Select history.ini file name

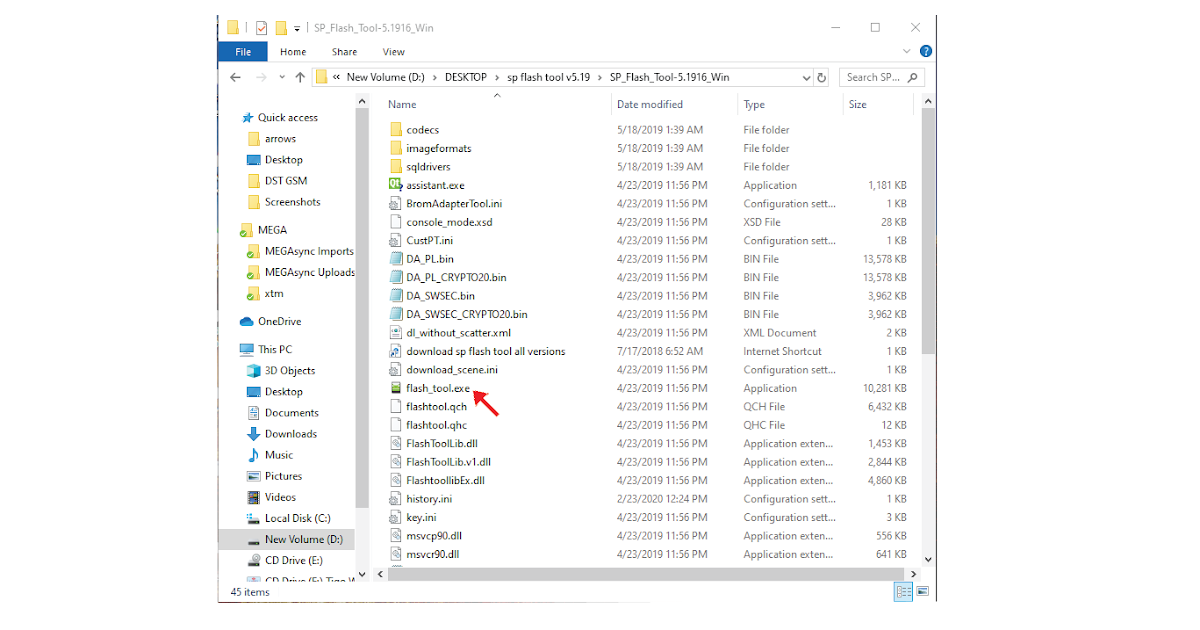pyautogui.click(x=429, y=499)
